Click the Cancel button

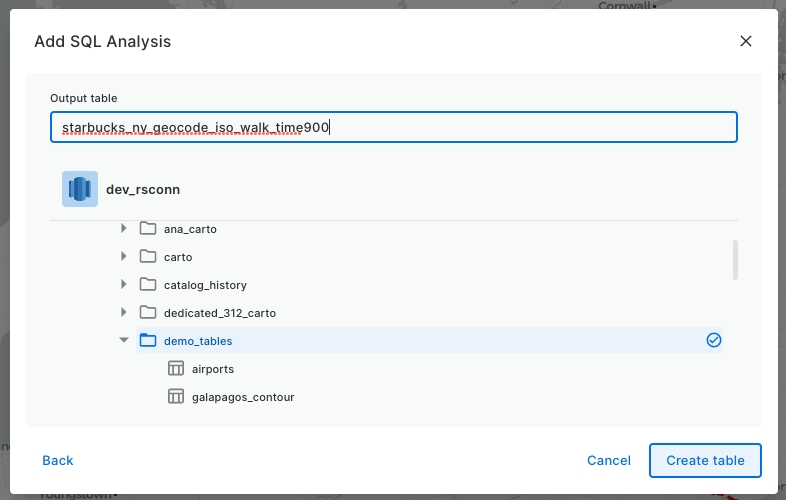609,460
